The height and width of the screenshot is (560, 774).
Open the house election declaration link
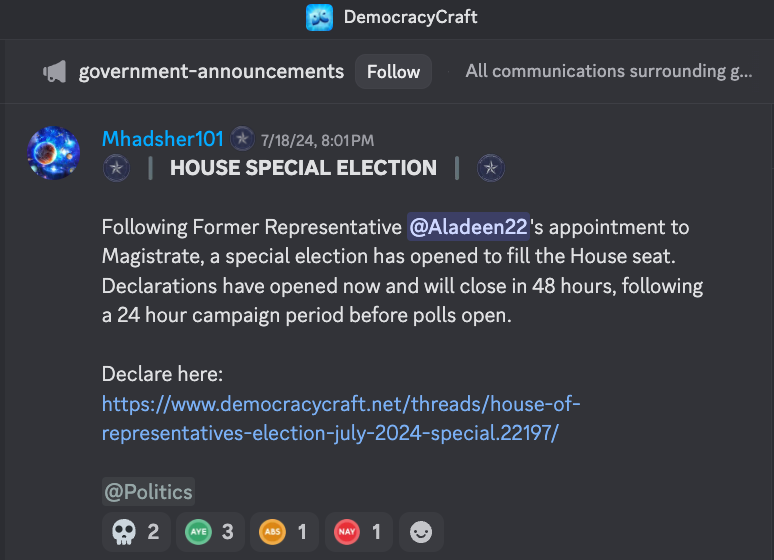[341, 419]
